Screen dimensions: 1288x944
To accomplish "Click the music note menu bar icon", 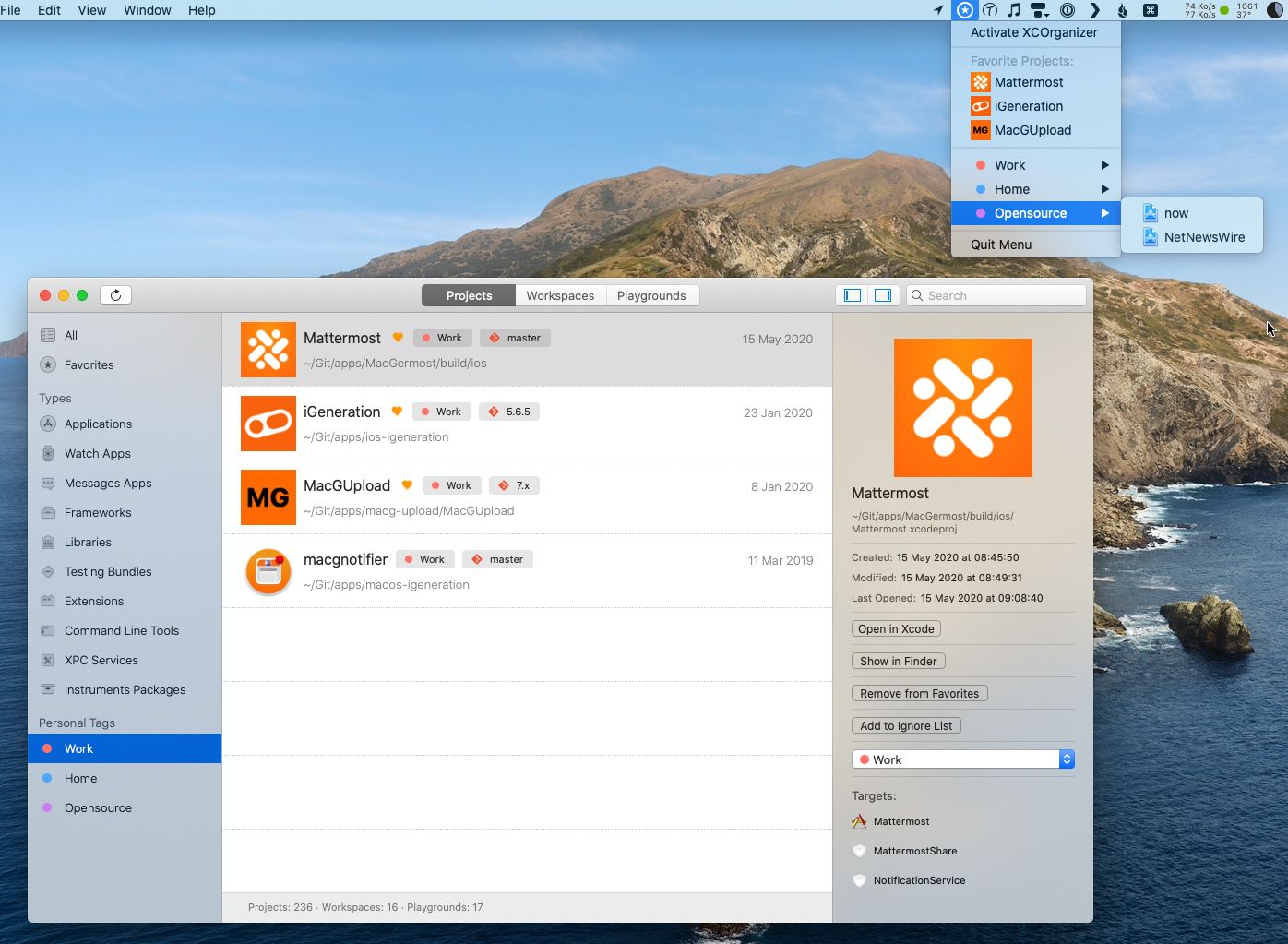I will tap(1014, 10).
